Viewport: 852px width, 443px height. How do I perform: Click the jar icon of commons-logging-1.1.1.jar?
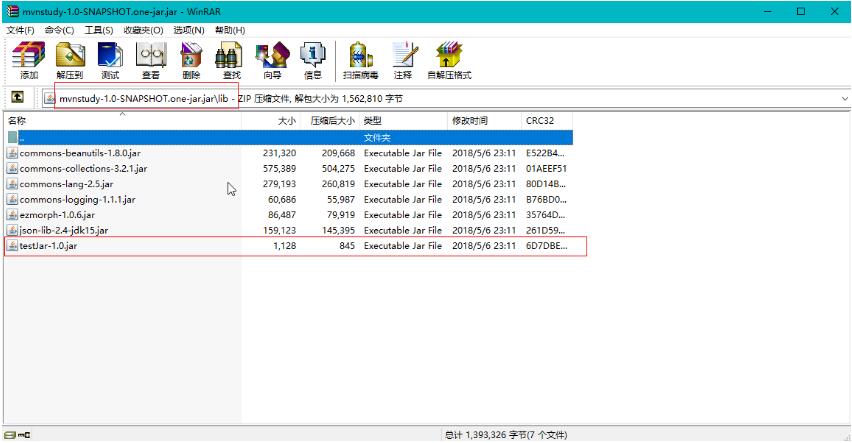coord(12,199)
